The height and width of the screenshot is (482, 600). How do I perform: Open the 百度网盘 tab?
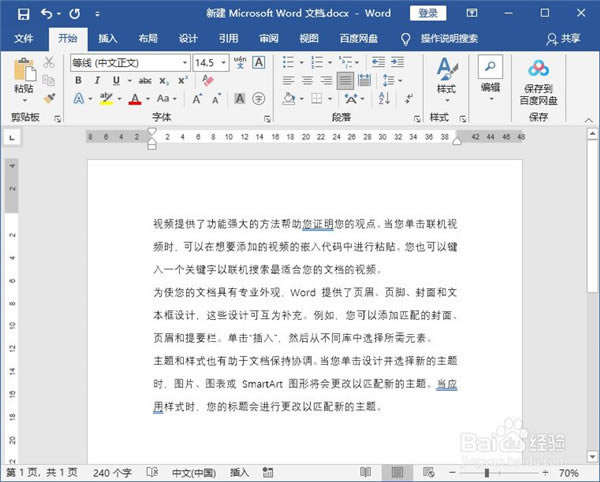[359, 38]
